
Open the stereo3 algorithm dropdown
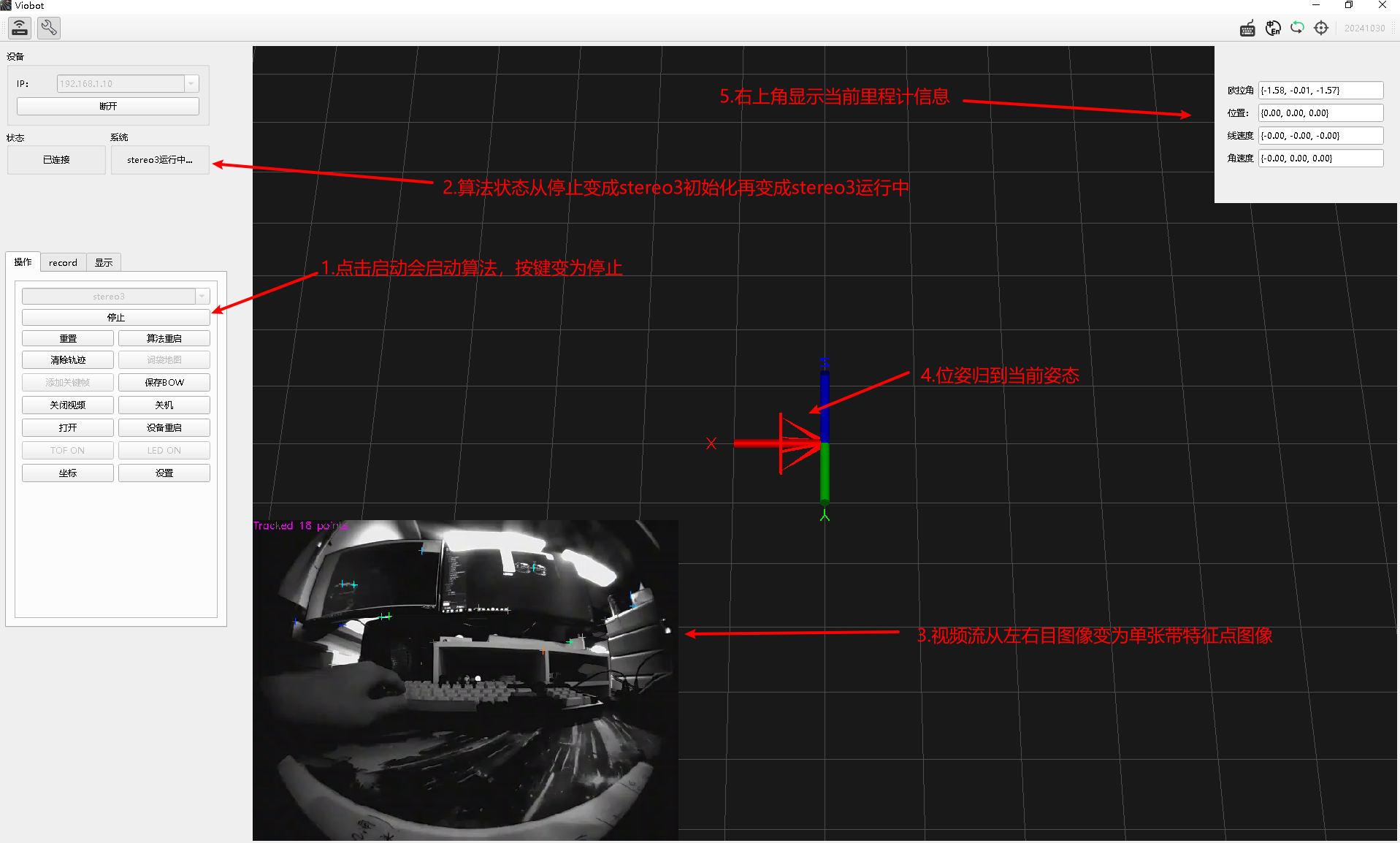coord(116,296)
